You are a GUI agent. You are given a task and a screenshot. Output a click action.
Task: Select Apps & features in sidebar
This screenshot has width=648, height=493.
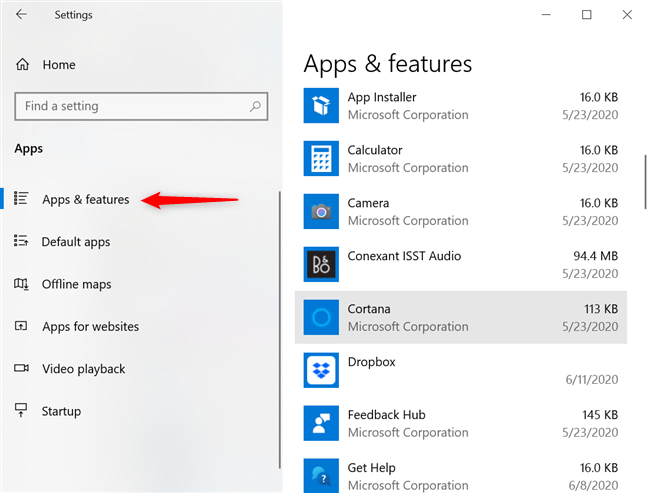[x=85, y=200]
